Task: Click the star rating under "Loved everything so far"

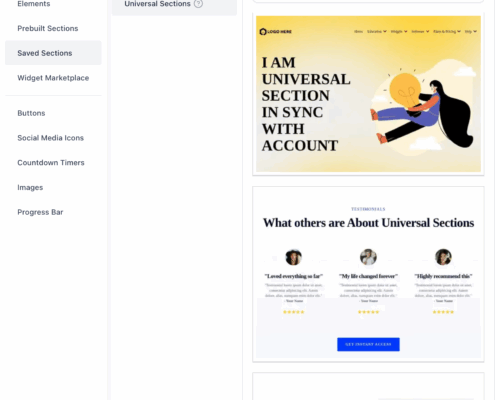Action: pos(294,312)
